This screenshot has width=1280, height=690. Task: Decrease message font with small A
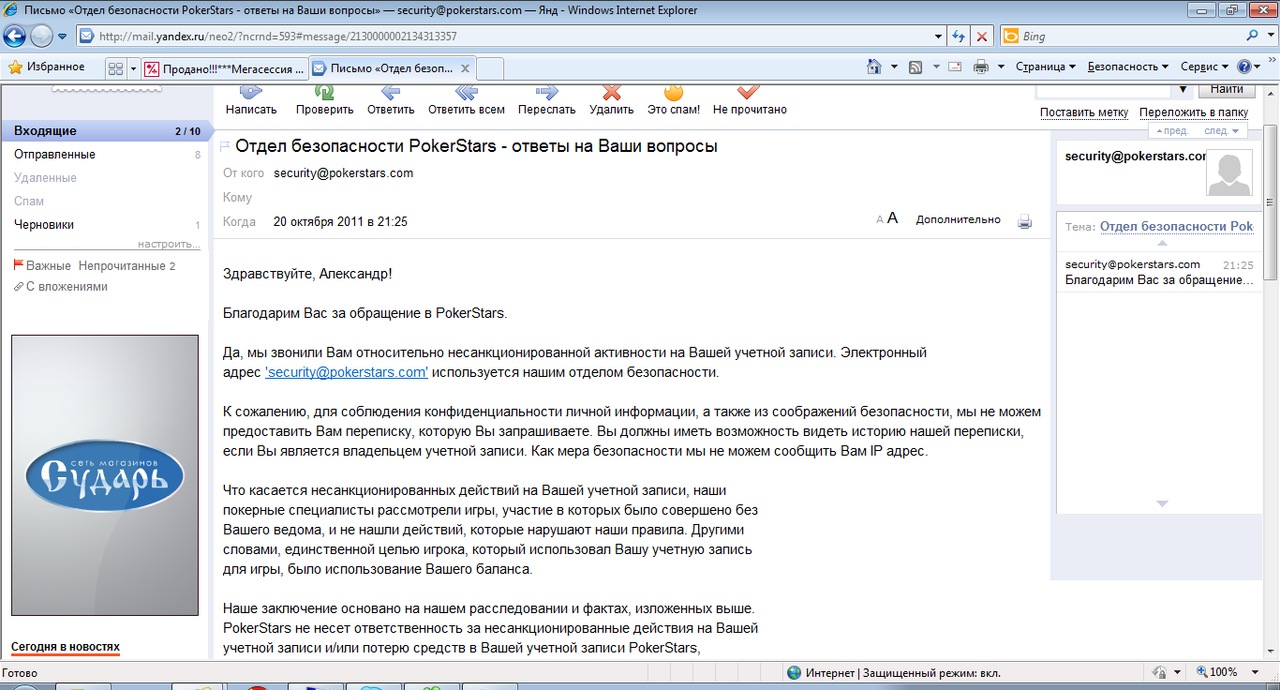(x=880, y=220)
